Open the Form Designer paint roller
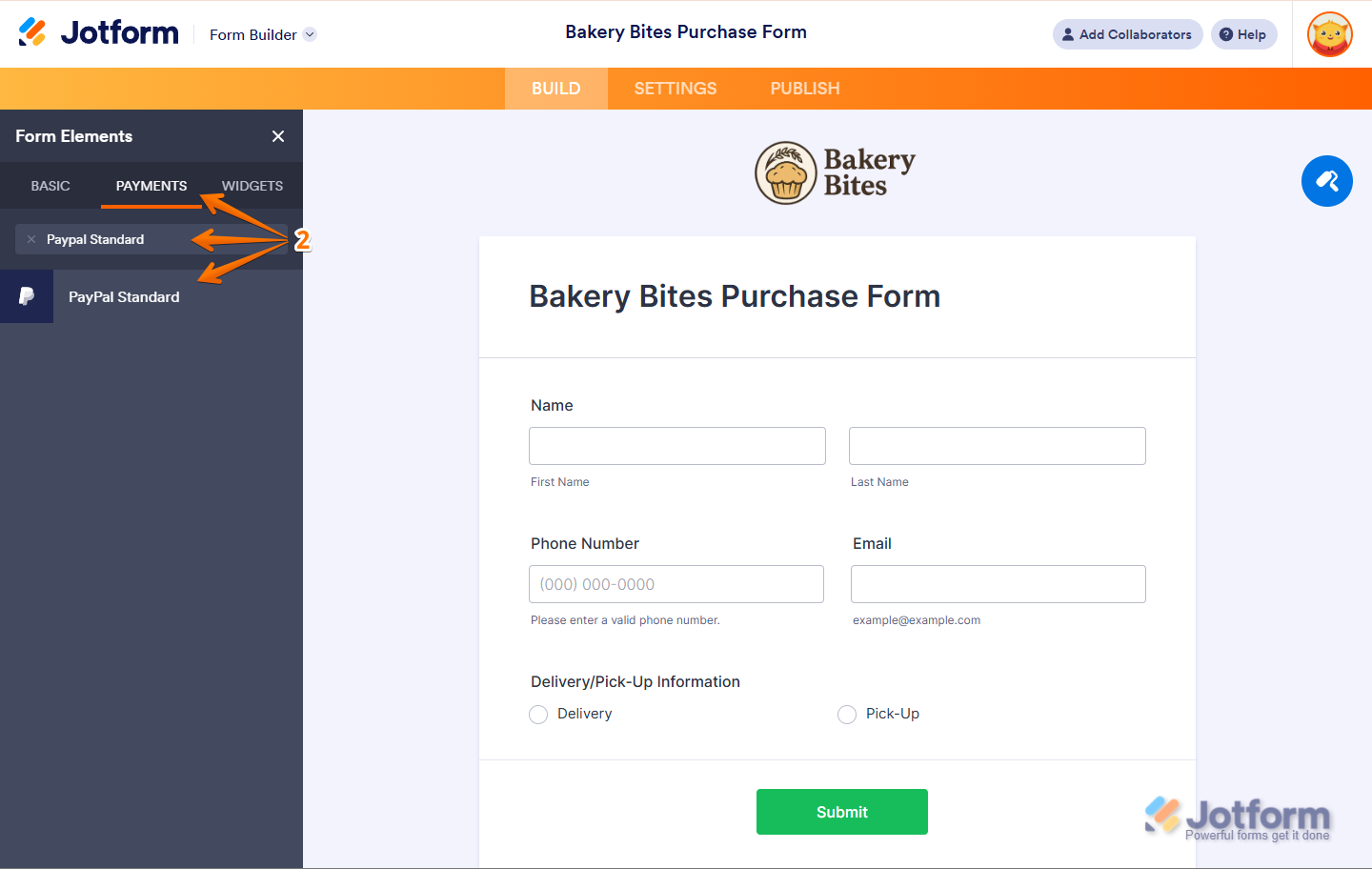This screenshot has height=869, width=1372. (x=1327, y=181)
